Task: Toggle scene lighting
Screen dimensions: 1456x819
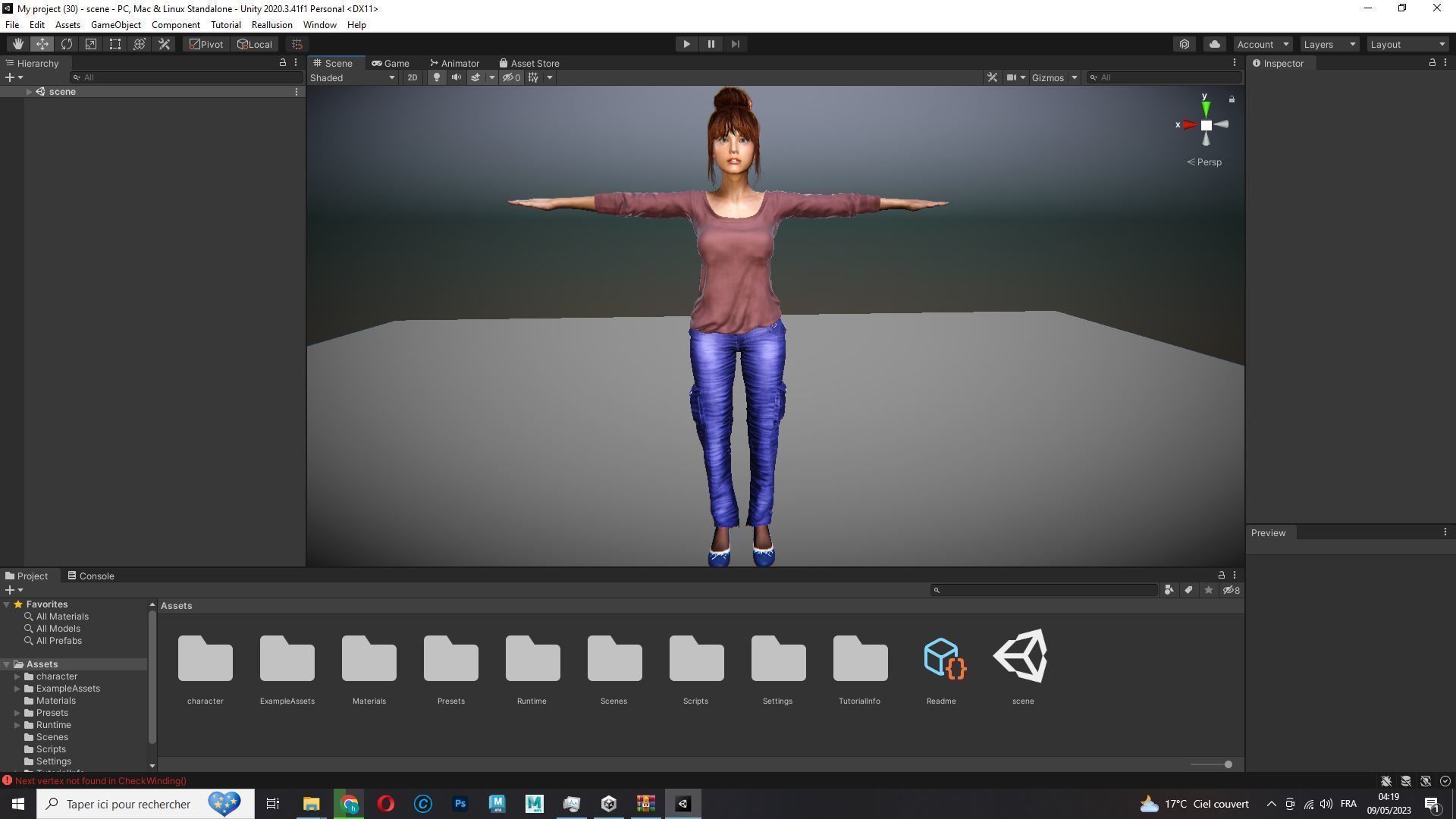Action: coord(436,77)
